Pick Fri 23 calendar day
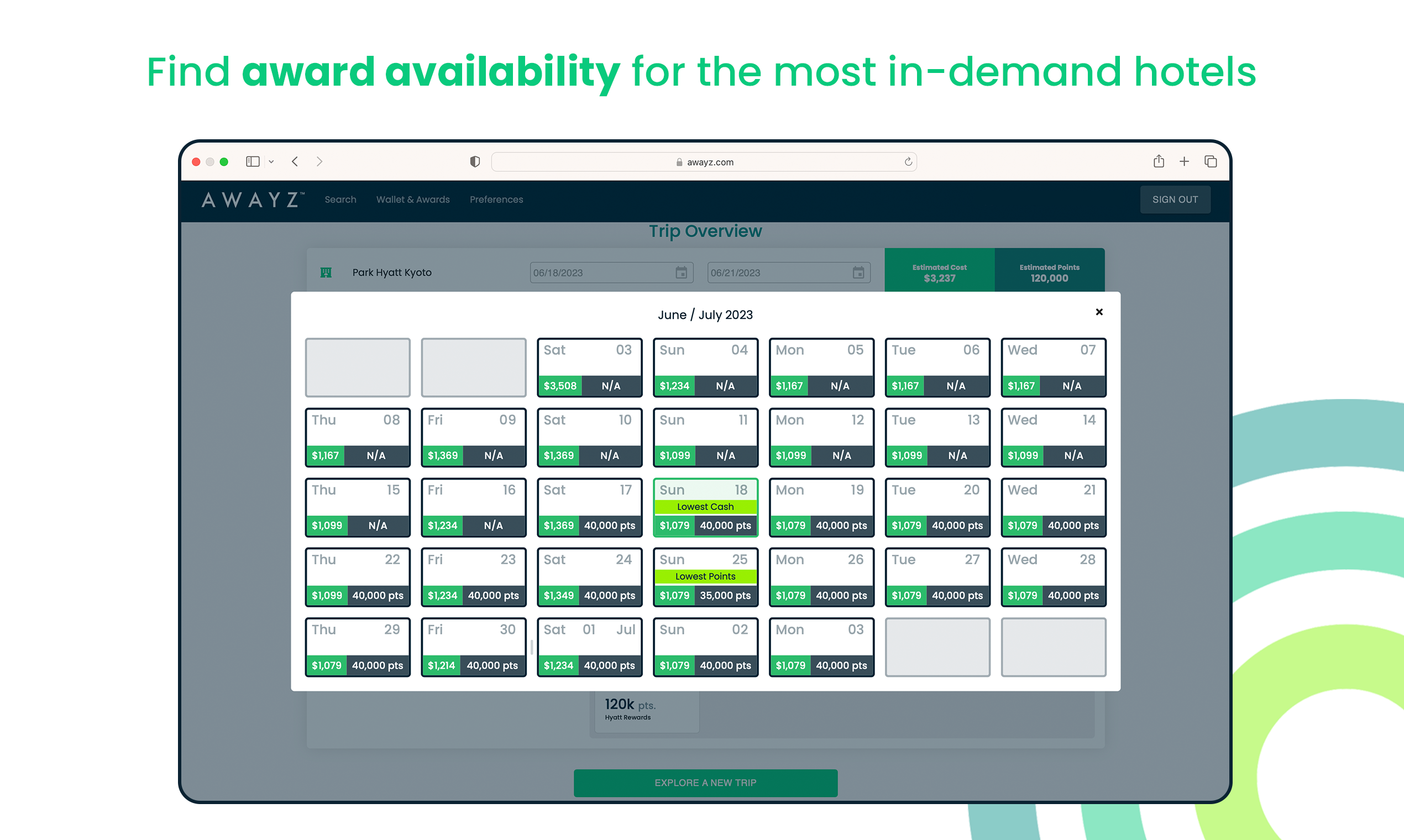 click(x=474, y=577)
